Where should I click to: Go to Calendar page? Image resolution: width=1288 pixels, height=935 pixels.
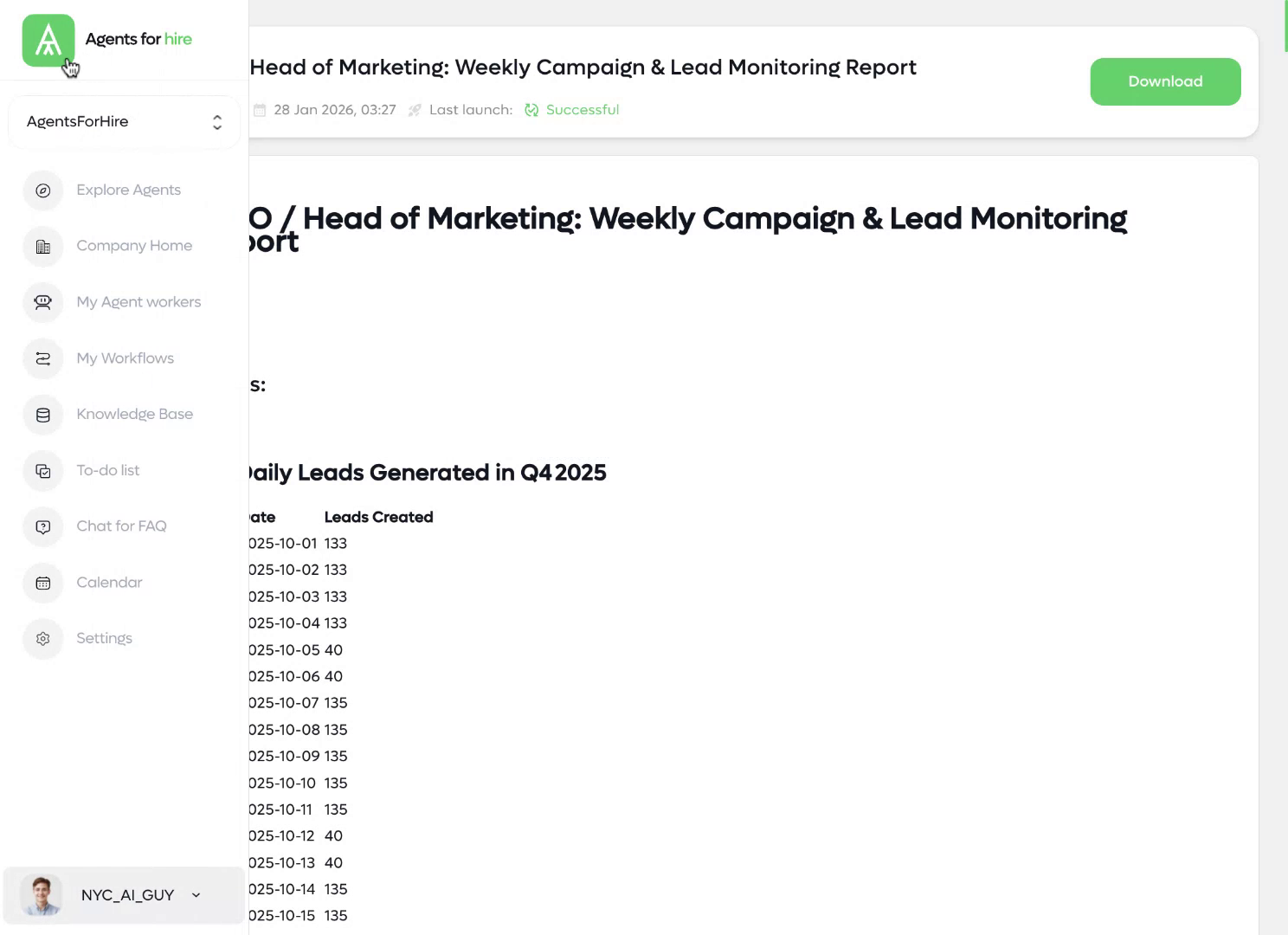coord(109,582)
